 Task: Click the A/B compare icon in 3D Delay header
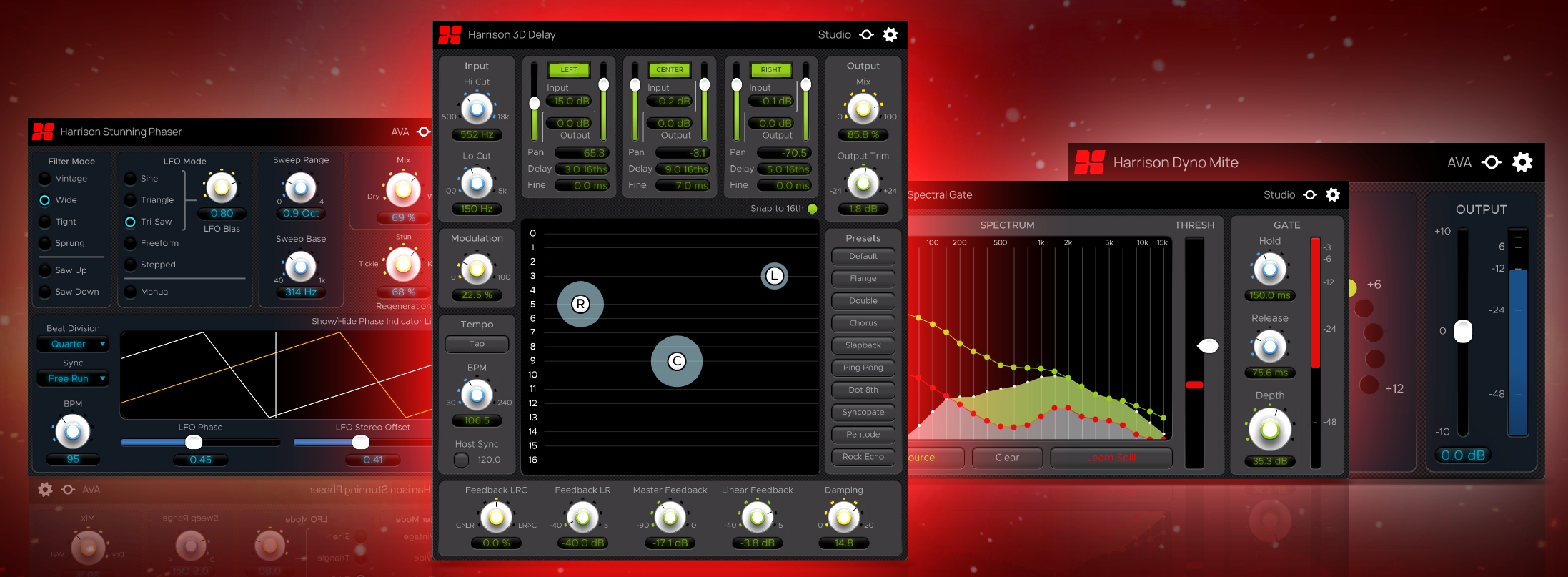click(866, 34)
